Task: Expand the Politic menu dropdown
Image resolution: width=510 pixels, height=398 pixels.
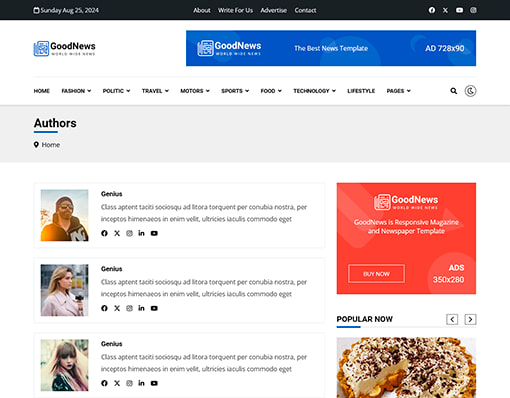Action: pyautogui.click(x=116, y=91)
